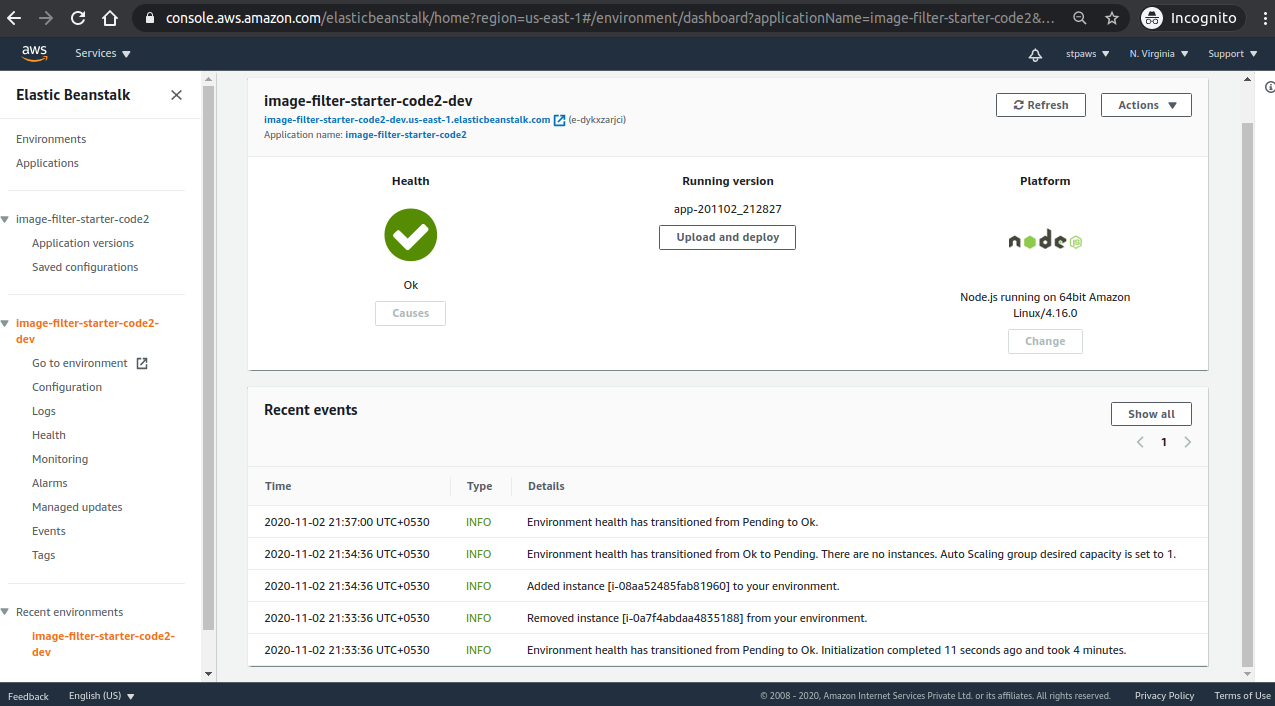1275x706 pixels.
Task: Select image-filter-starter-code2-dev environment heading in sidebar
Action: click(87, 331)
